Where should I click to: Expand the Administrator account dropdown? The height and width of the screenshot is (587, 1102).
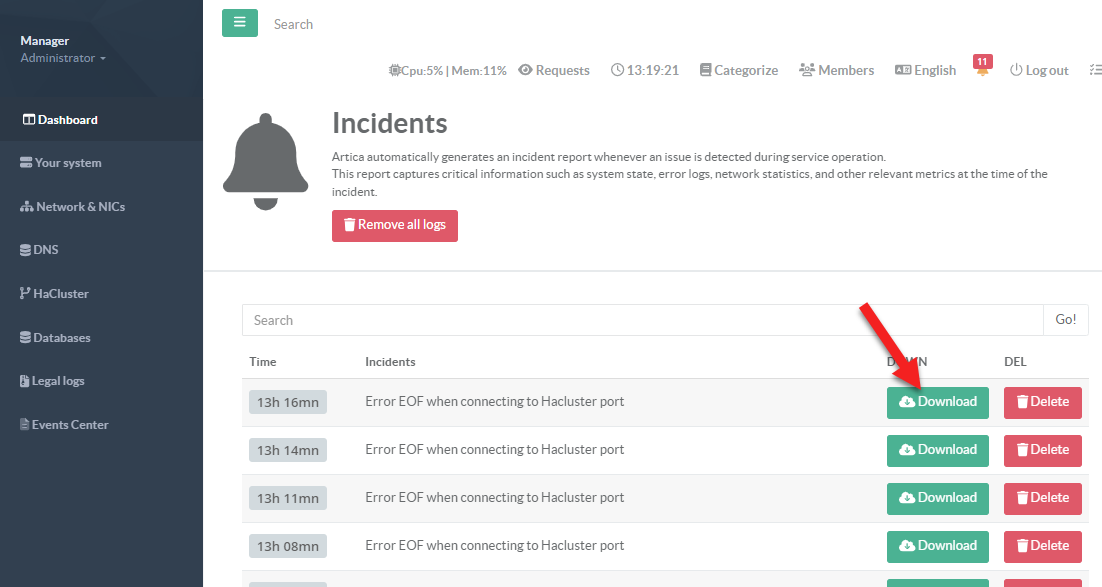coord(63,58)
